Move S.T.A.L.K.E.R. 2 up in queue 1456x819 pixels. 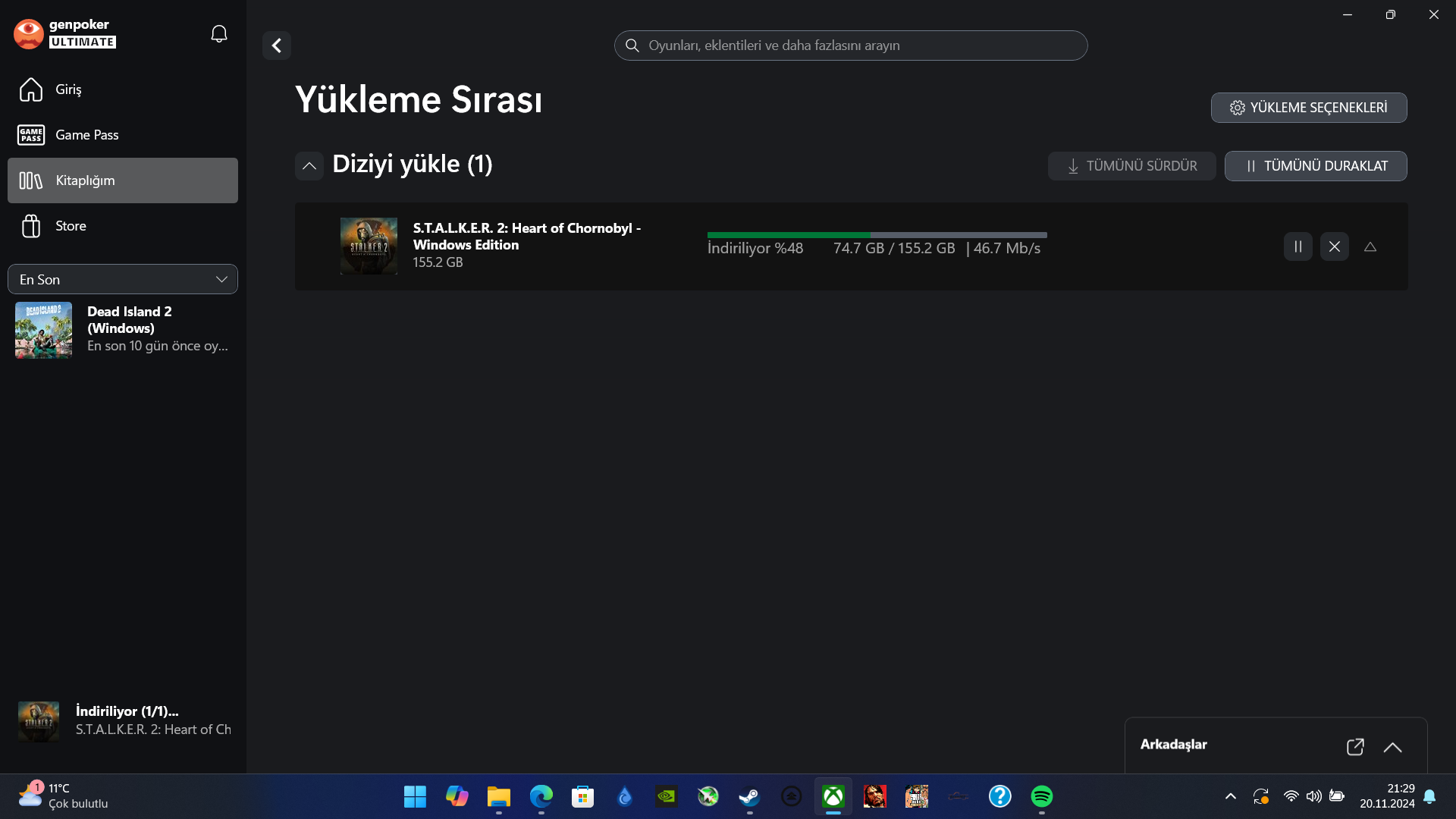pyautogui.click(x=1370, y=246)
